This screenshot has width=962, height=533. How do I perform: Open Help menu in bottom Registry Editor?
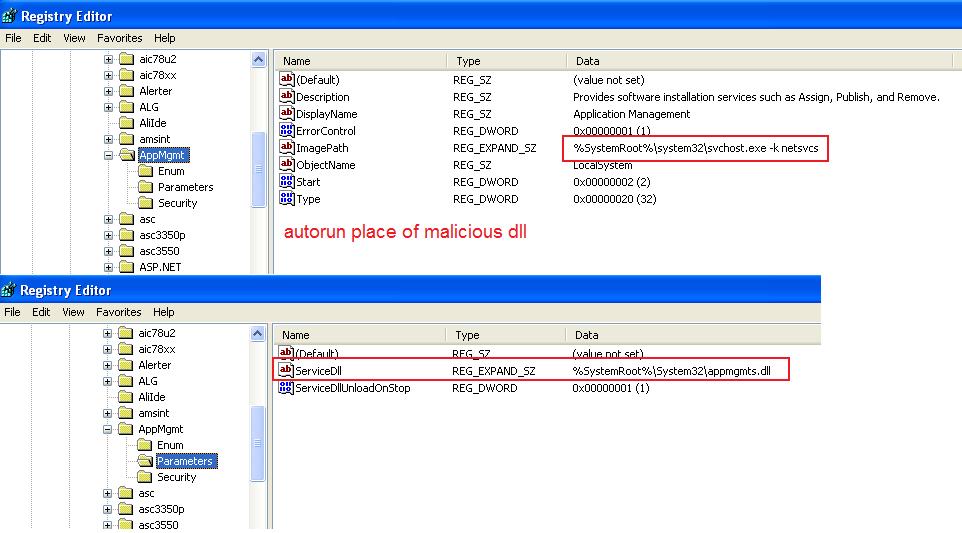pyautogui.click(x=163, y=312)
